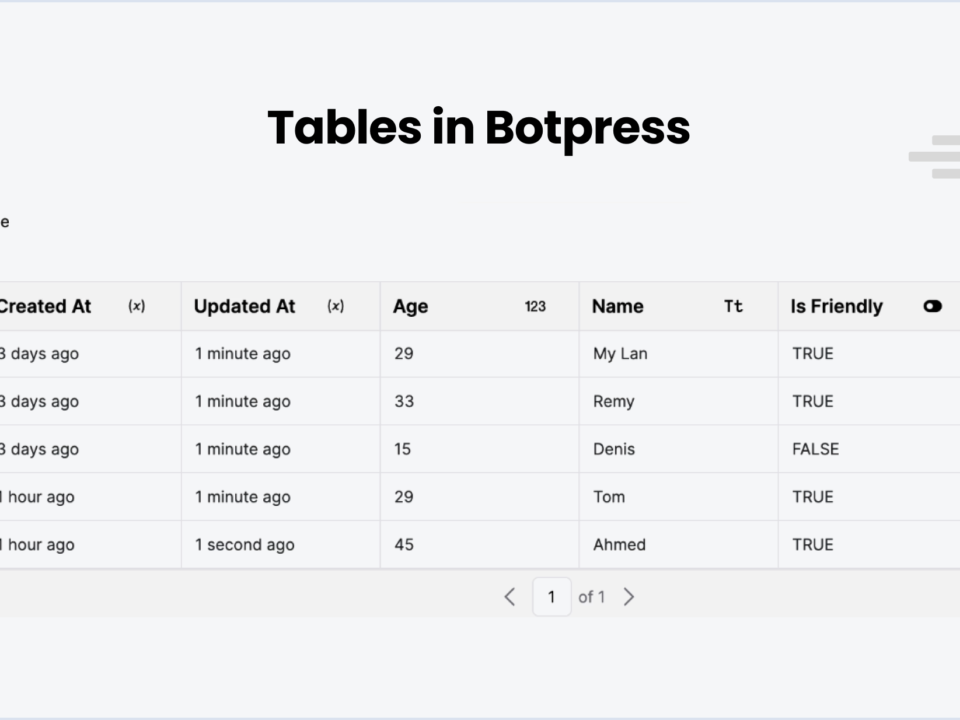The image size is (960, 720).
Task: Expand column options for Created At
Action: (45, 306)
